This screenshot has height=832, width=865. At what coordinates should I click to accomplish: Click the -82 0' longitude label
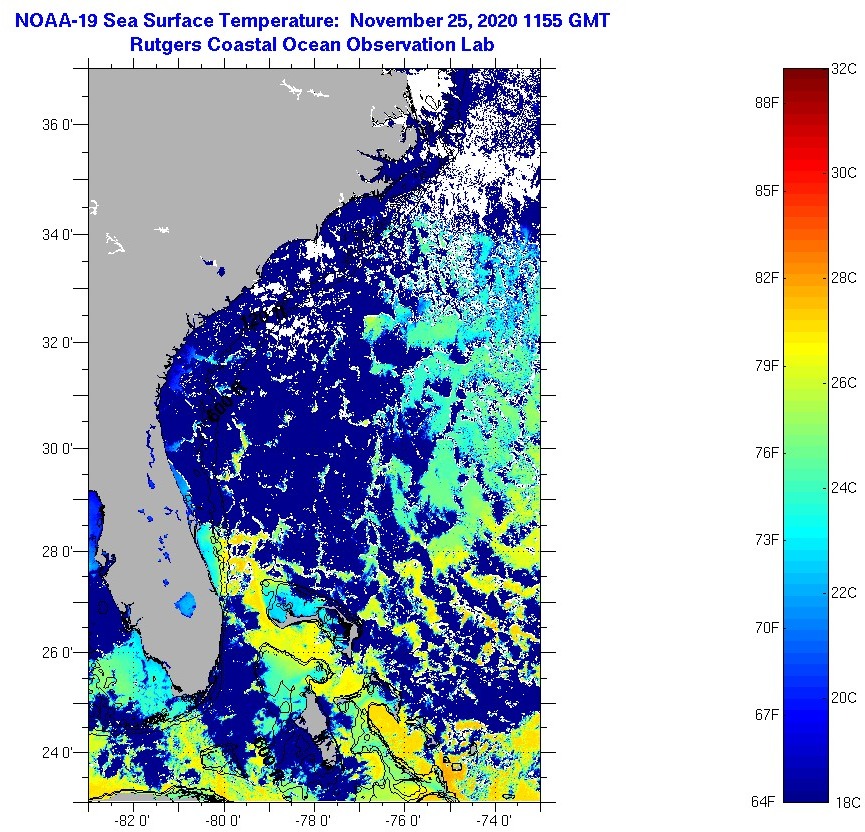tap(132, 821)
